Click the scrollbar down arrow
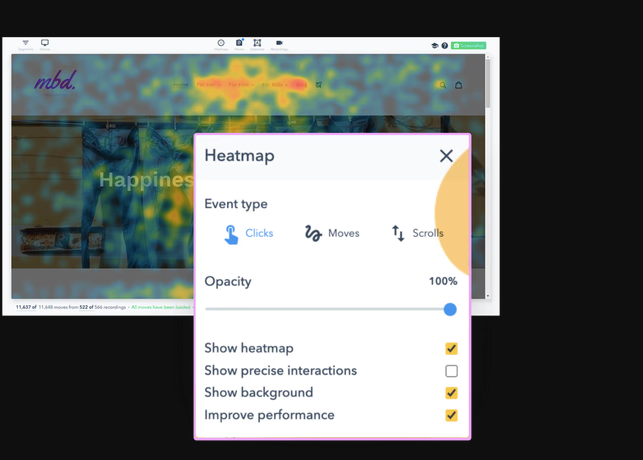 488,296
